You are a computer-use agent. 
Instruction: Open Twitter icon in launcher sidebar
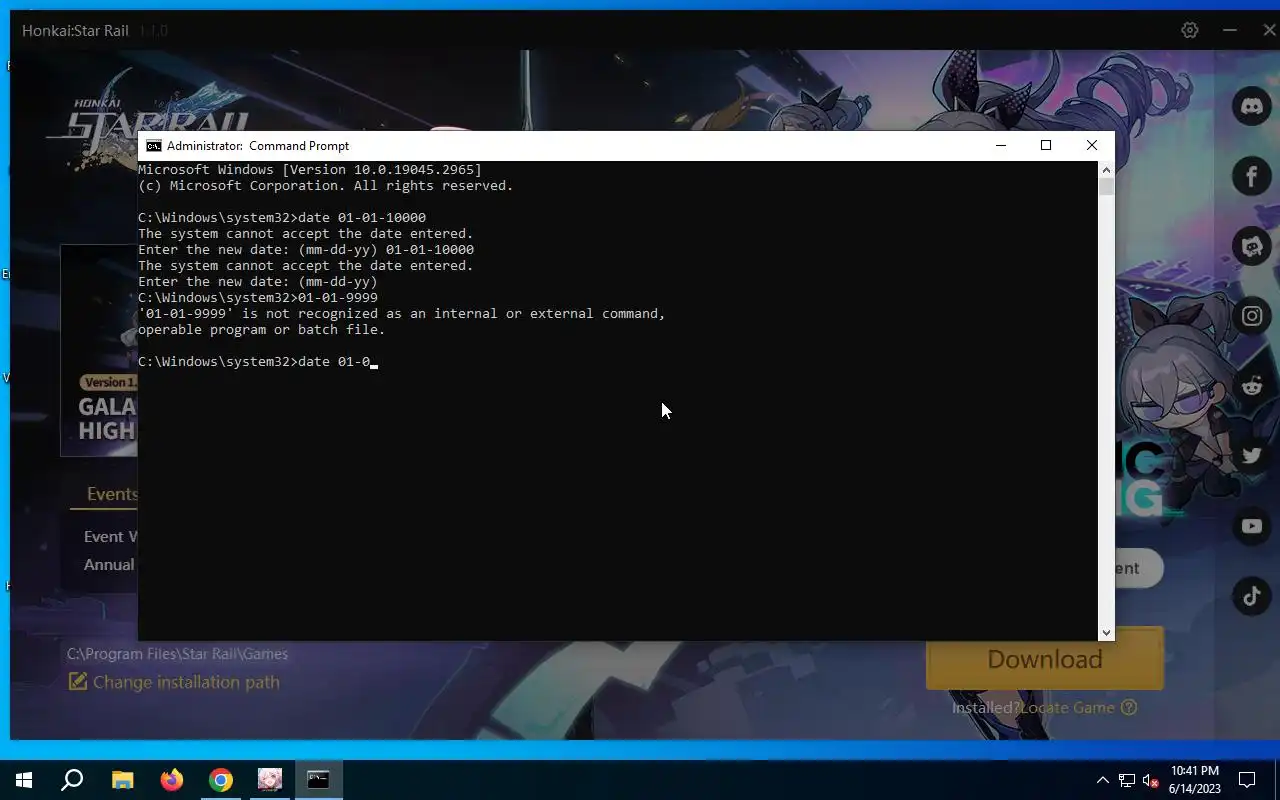click(1251, 456)
